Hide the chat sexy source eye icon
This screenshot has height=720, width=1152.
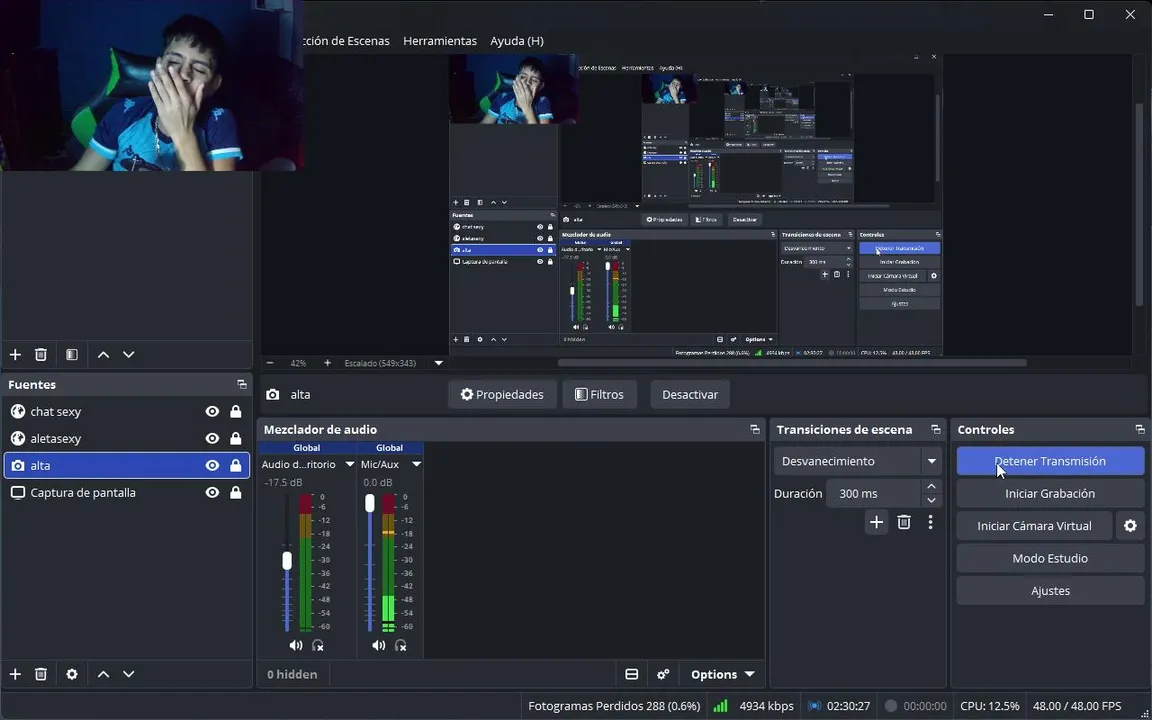tap(212, 411)
